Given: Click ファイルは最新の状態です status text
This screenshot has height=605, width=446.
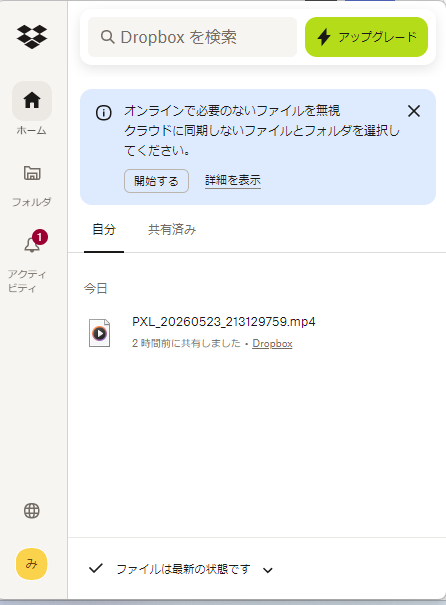Looking at the screenshot, I should click(183, 569).
